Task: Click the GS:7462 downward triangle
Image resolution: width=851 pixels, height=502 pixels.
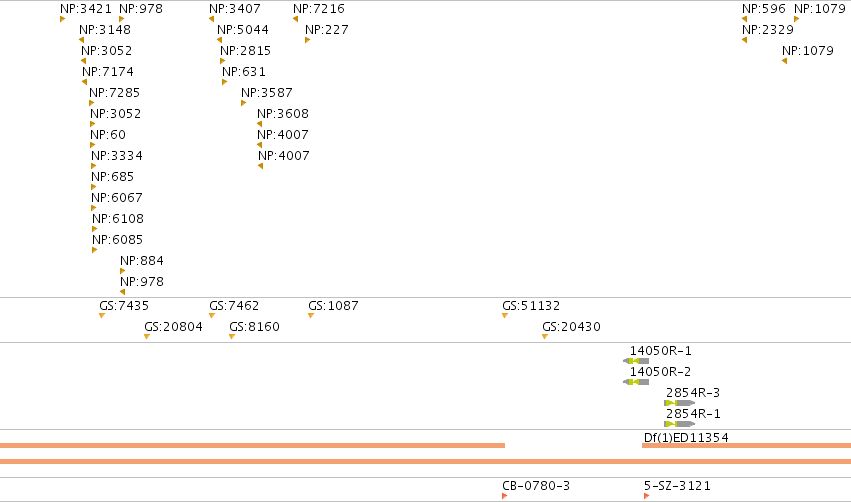Action: click(x=212, y=316)
